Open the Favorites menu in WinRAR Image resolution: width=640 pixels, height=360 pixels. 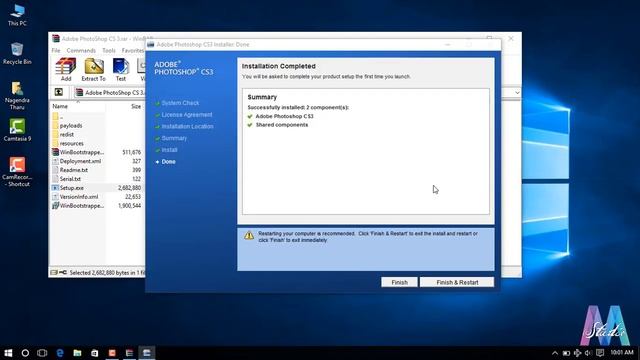pos(133,50)
